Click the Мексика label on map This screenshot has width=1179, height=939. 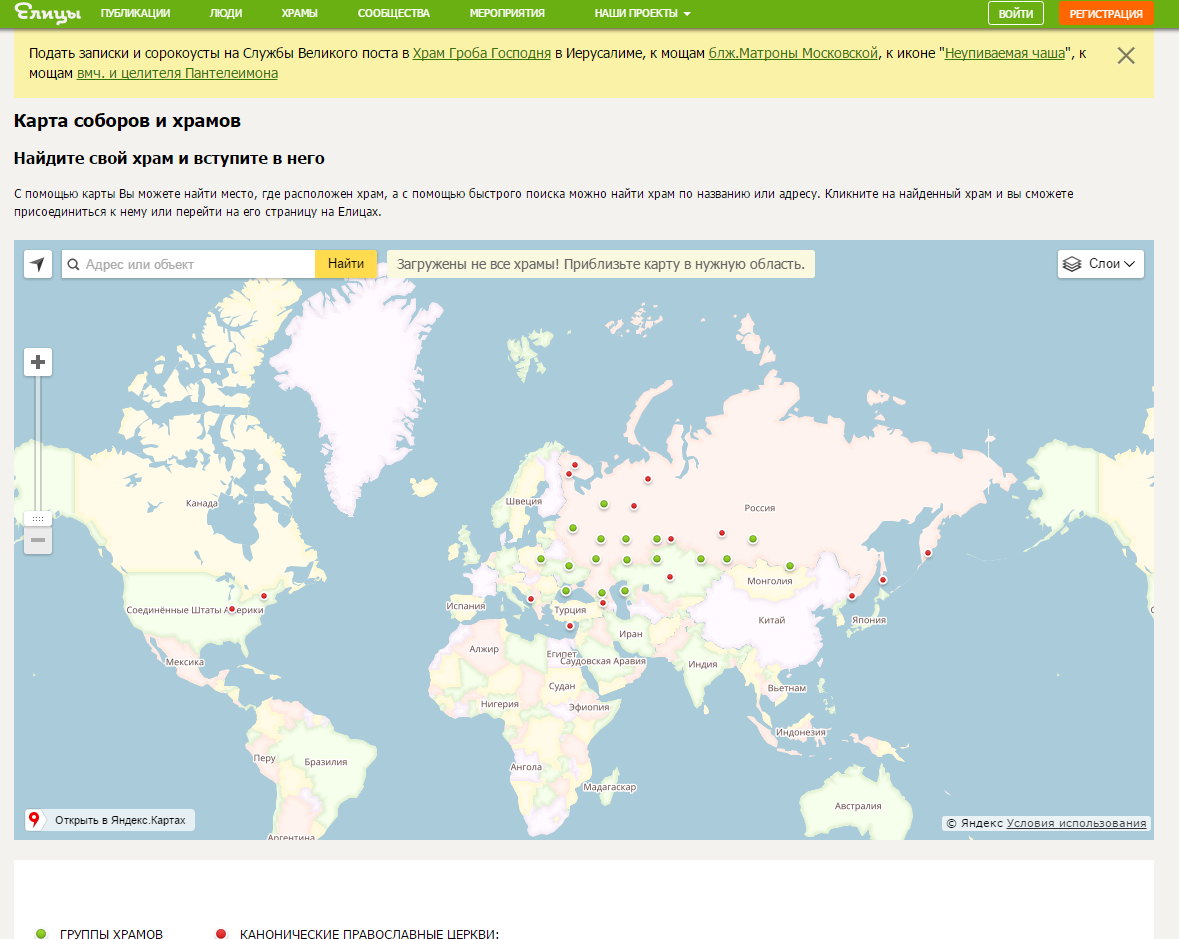tap(185, 662)
